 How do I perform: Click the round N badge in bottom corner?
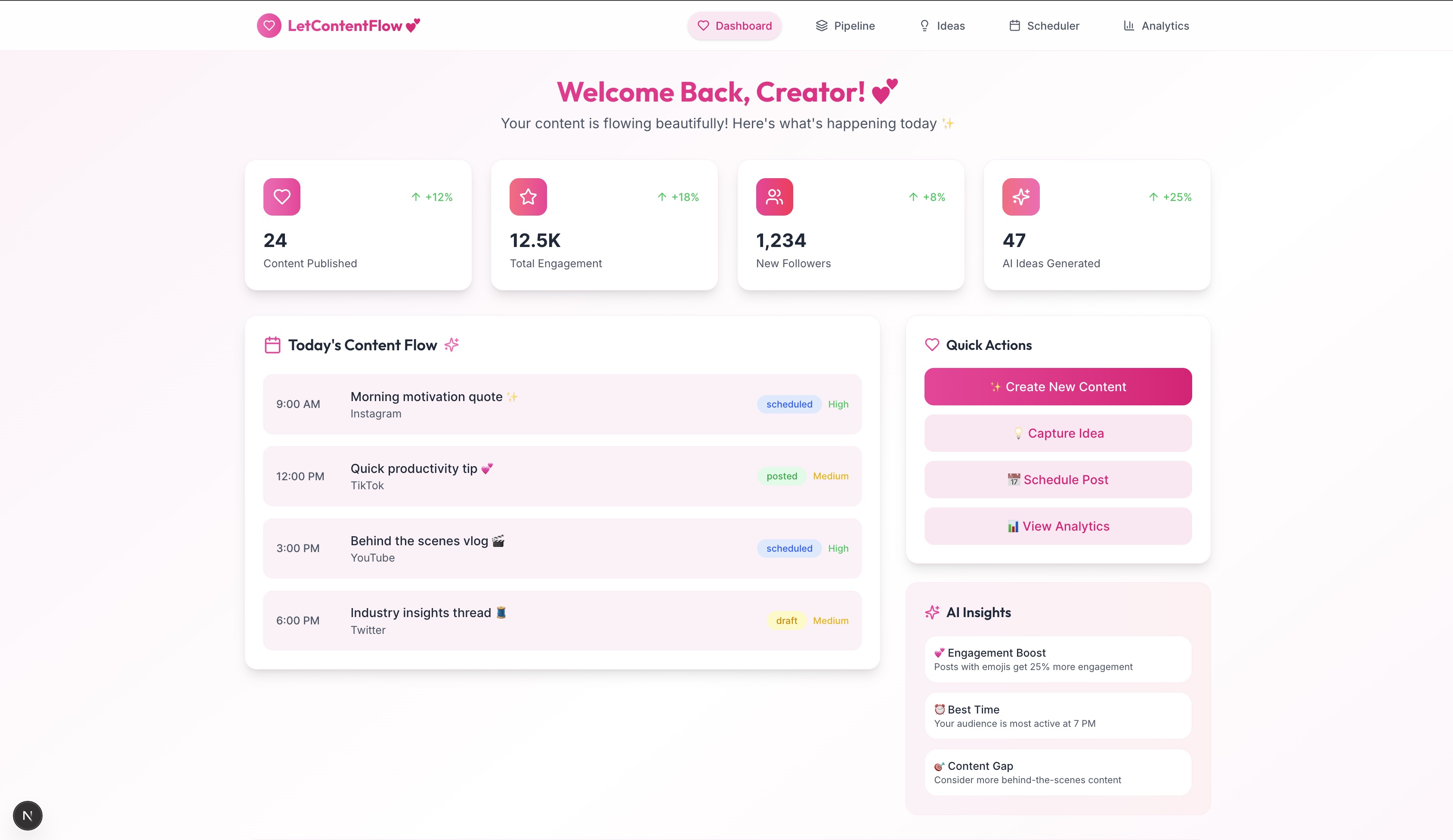pyautogui.click(x=27, y=815)
